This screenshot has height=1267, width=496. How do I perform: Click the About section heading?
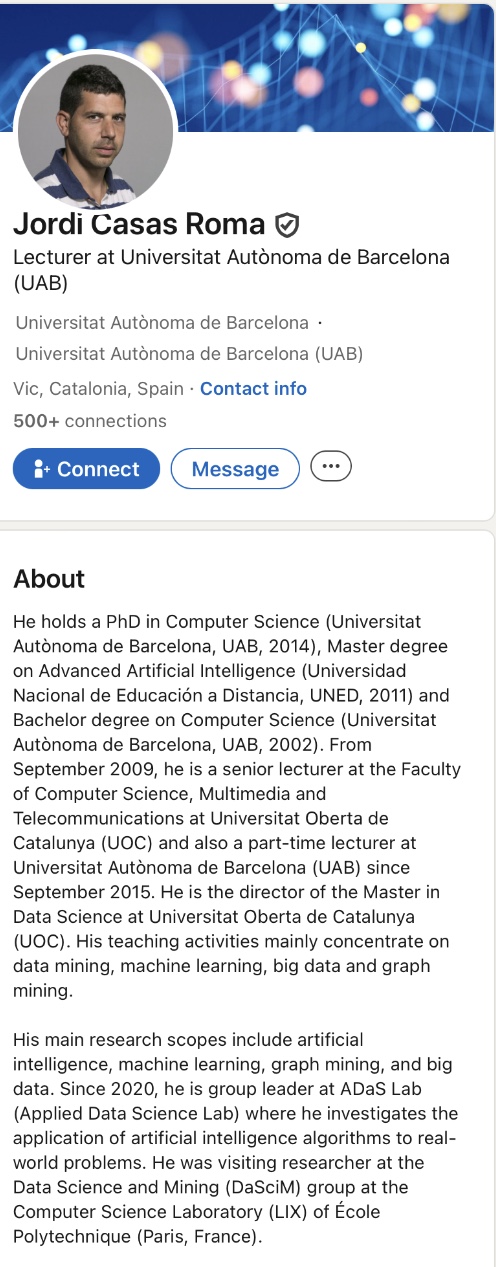49,579
